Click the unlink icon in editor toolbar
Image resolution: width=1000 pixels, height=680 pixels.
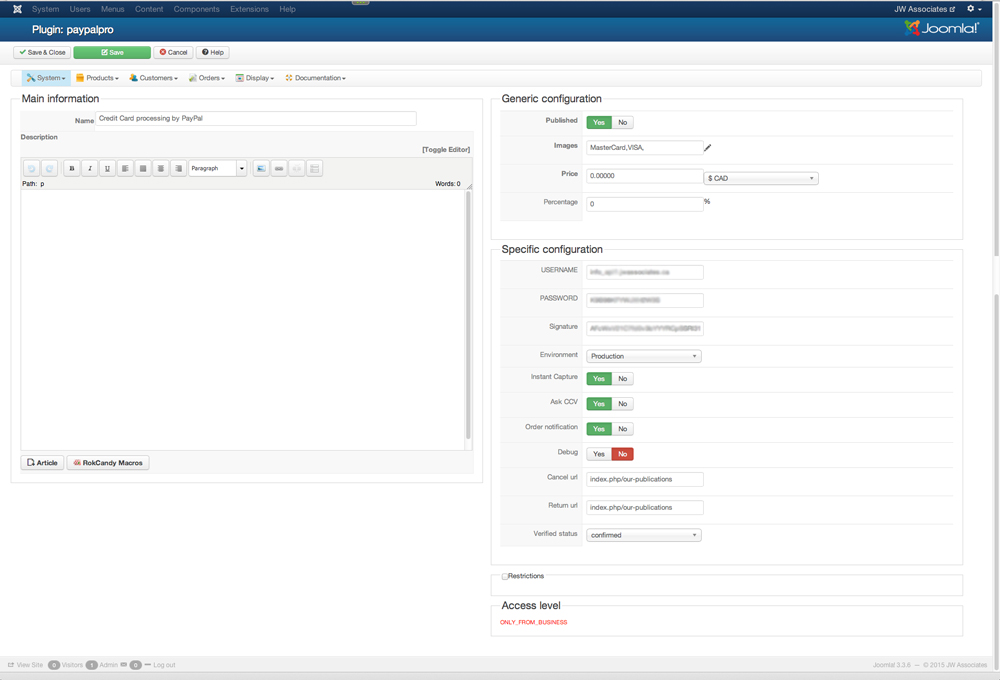297,168
